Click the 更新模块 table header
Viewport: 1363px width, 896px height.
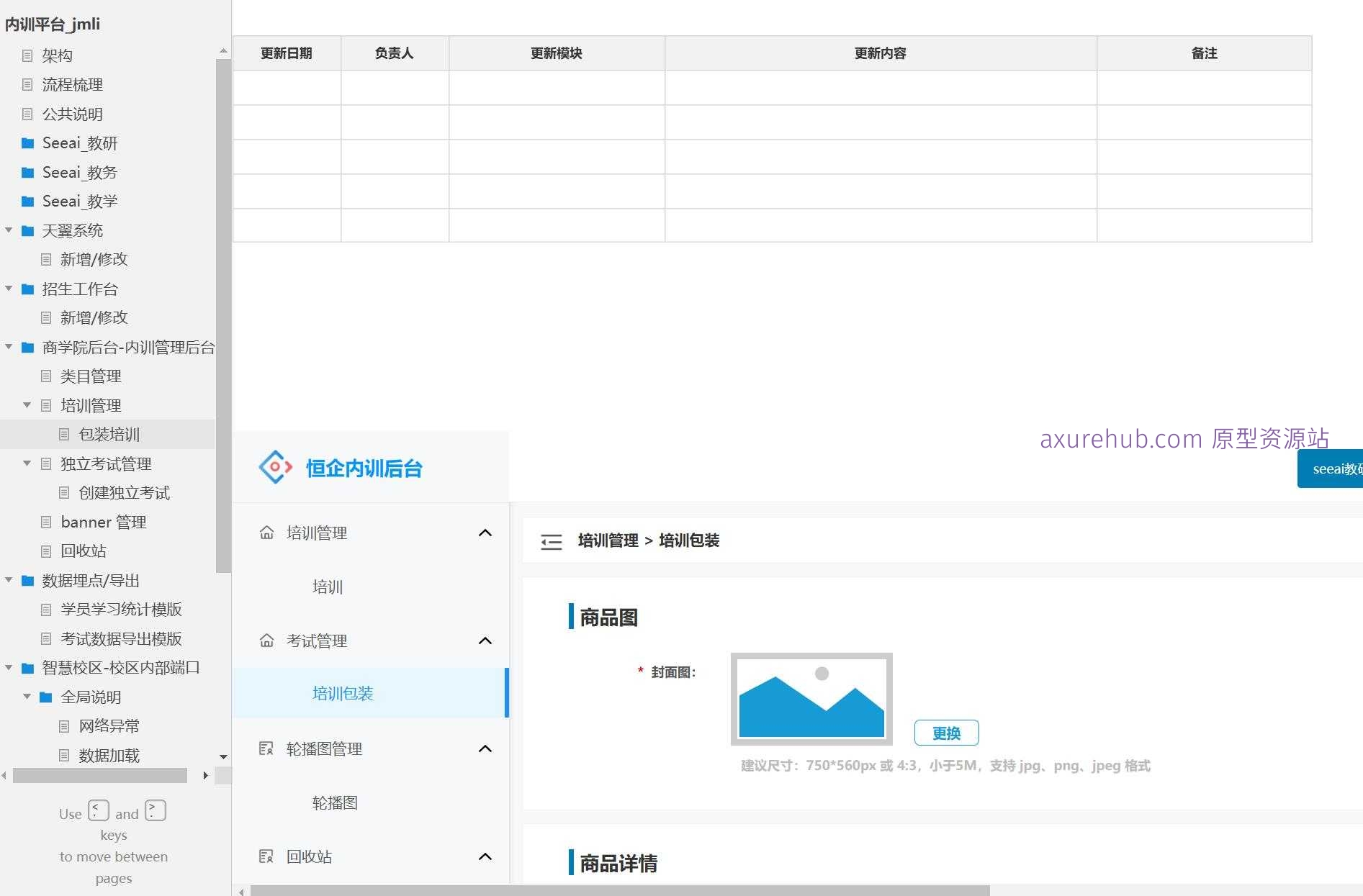point(557,53)
